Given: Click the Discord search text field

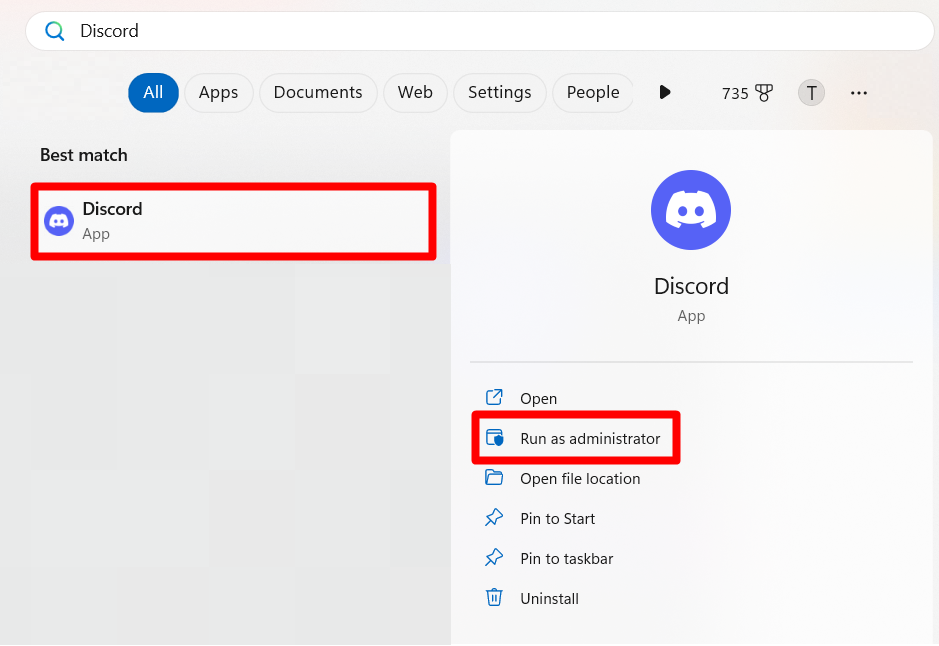Looking at the screenshot, I should click(479, 31).
